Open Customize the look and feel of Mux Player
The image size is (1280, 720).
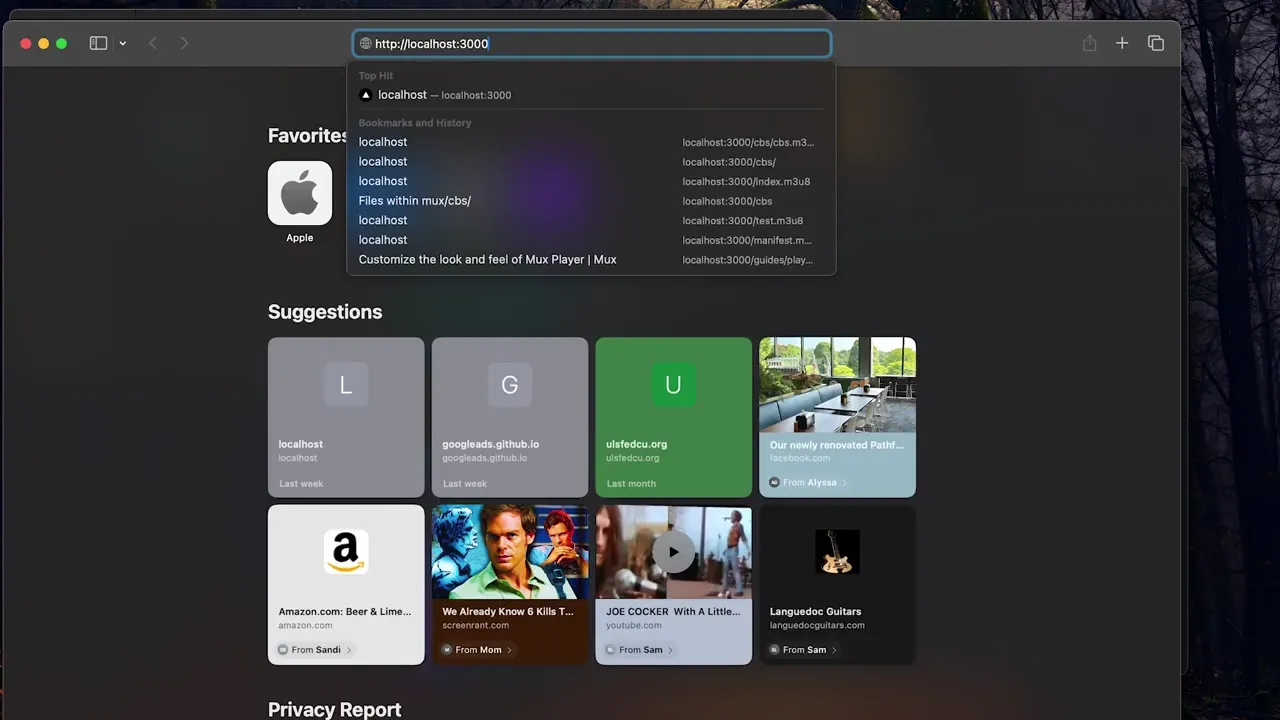coord(591,260)
